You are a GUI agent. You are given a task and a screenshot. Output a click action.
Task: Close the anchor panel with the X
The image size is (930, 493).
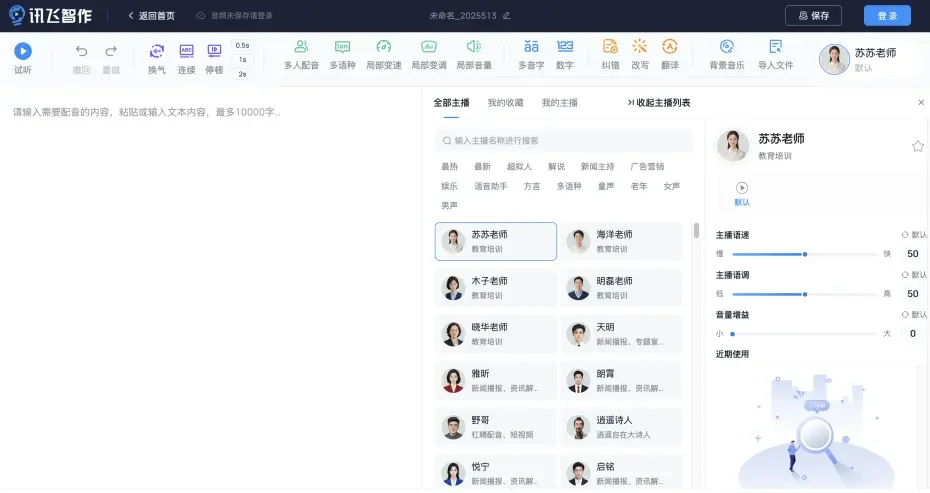coord(921,103)
